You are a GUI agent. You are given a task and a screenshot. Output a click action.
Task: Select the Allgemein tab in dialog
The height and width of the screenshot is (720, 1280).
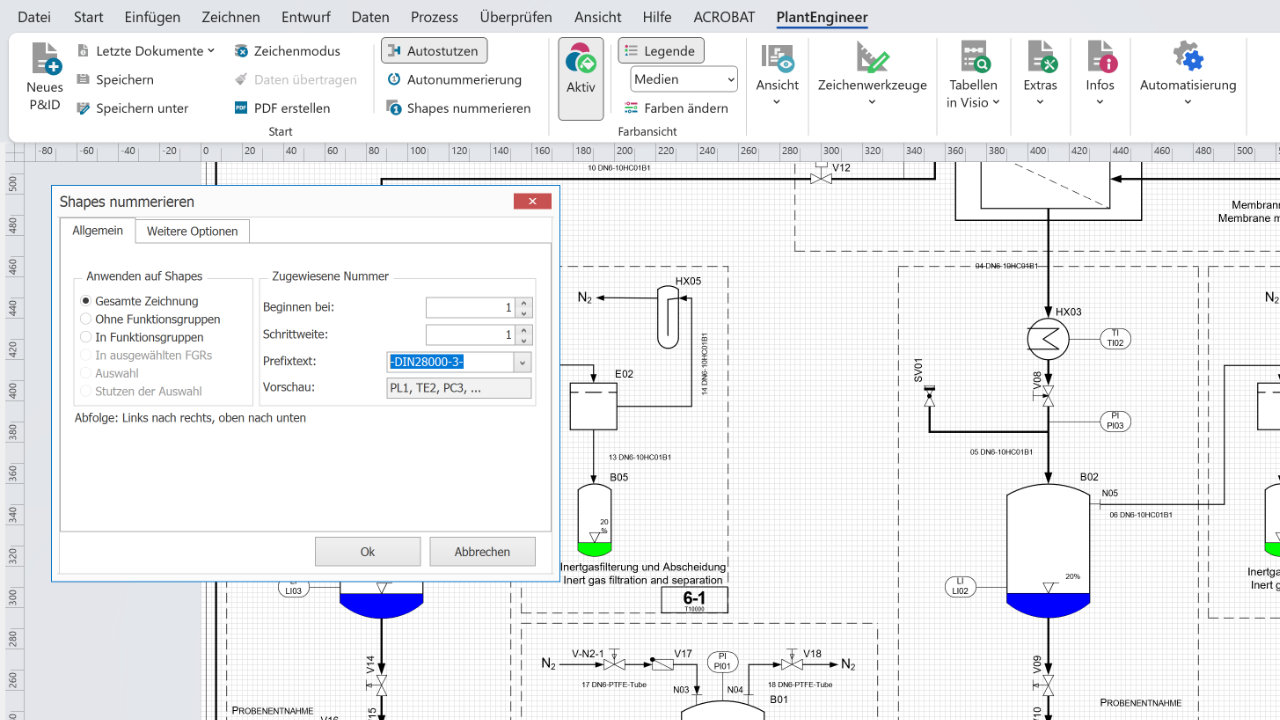pyautogui.click(x=98, y=230)
